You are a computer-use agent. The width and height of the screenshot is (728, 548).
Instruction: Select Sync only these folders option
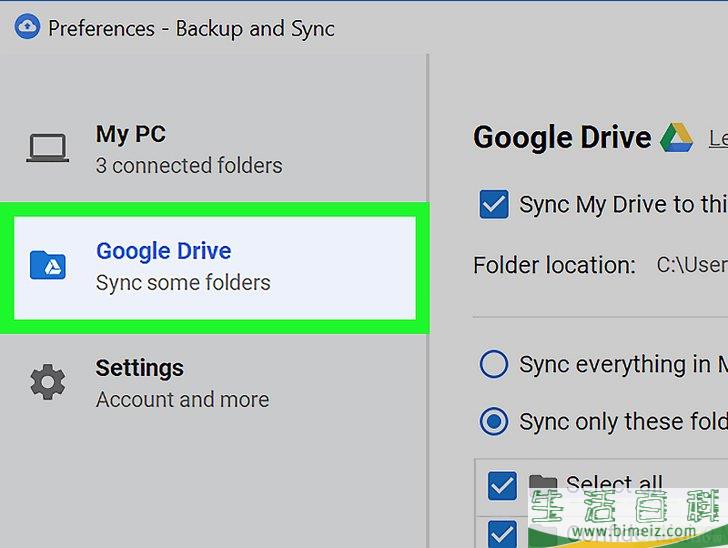pyautogui.click(x=494, y=421)
